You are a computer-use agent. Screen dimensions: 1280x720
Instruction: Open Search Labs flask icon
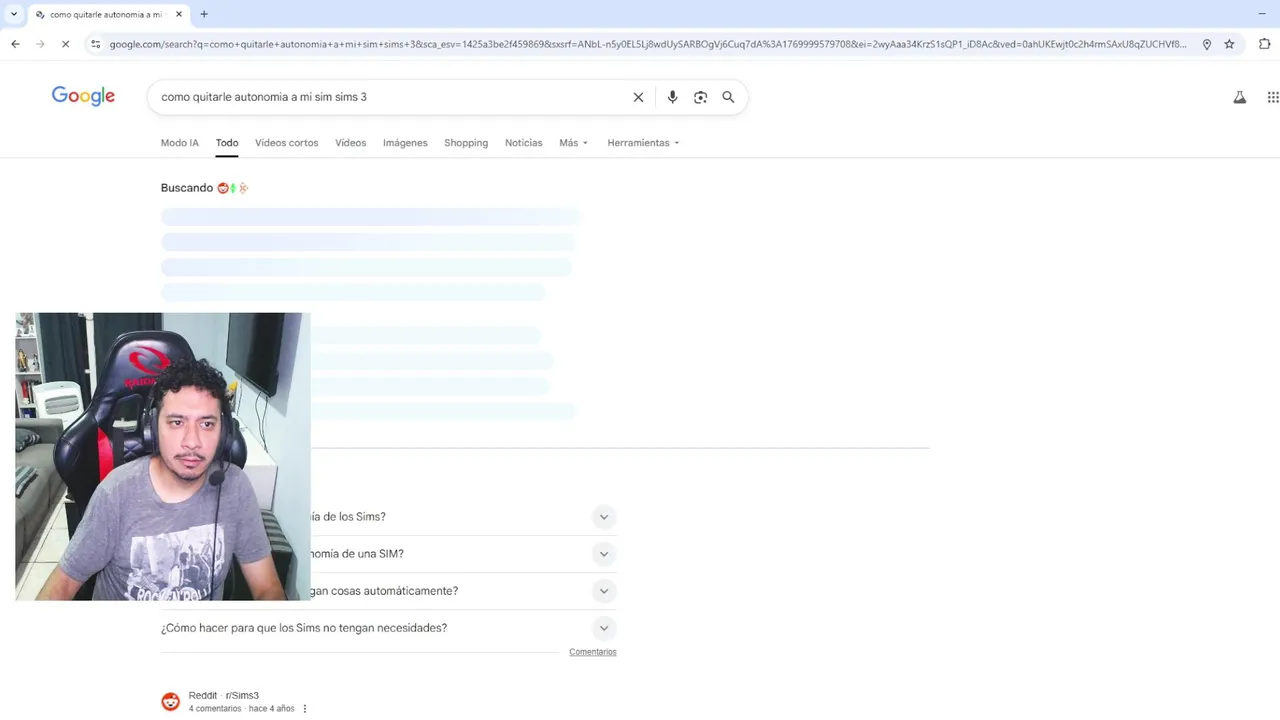[x=1240, y=97]
